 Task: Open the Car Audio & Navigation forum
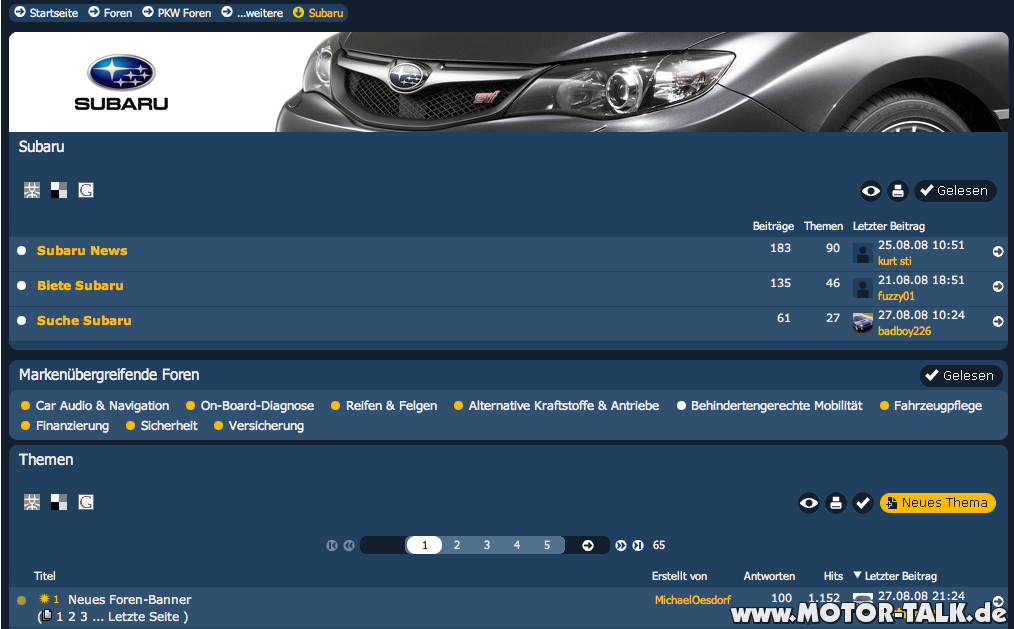pos(102,406)
